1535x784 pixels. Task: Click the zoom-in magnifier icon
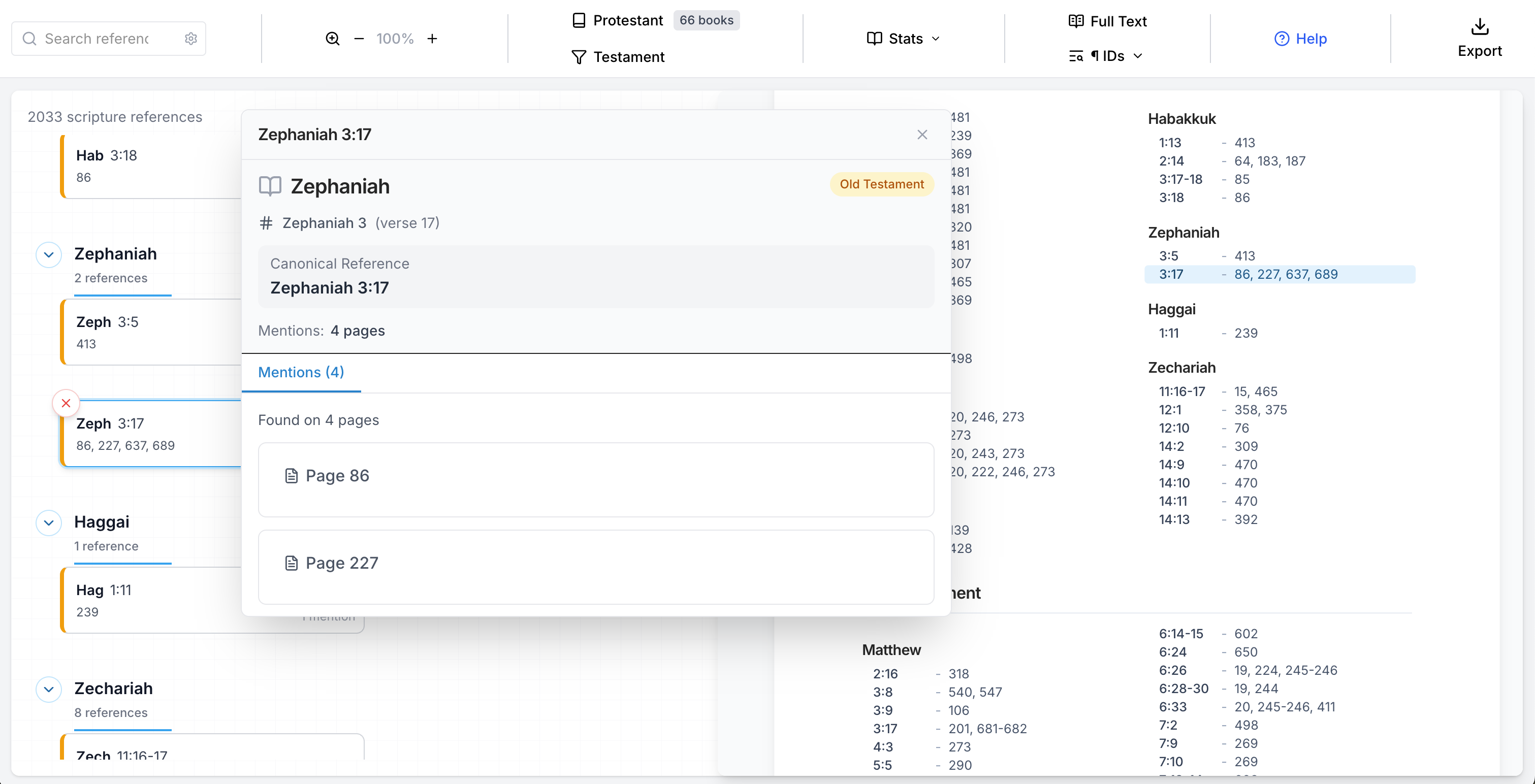click(333, 38)
